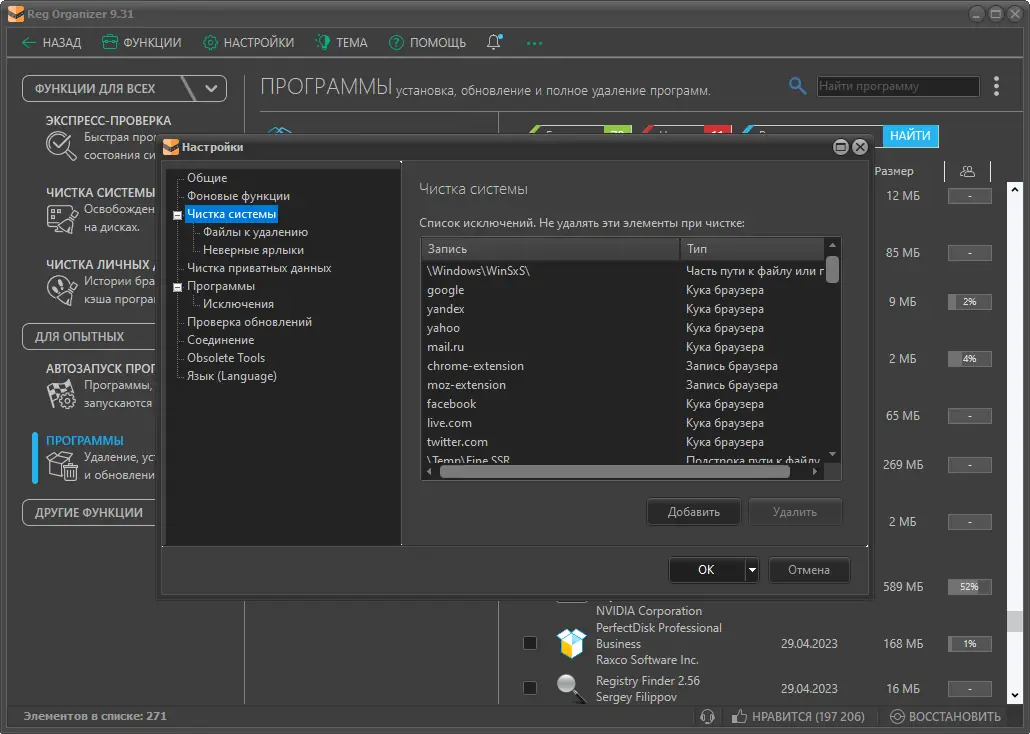Viewport: 1030px width, 734px height.
Task: Select the \Windows\WinSxS\ exclusion row
Action: (x=623, y=271)
